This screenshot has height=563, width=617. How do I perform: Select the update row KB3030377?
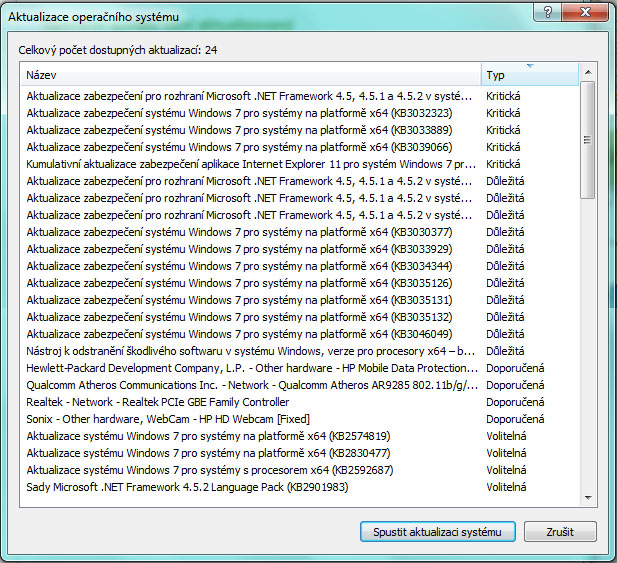tap(300, 232)
